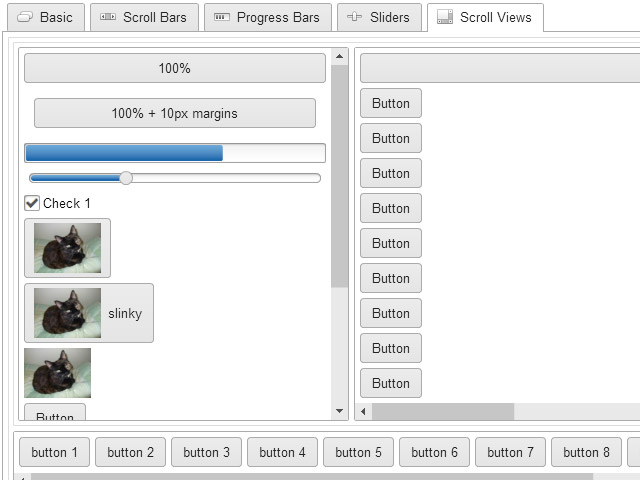The image size is (640, 480).
Task: Click the left panel vertical scrollbar thumb
Action: point(340,176)
